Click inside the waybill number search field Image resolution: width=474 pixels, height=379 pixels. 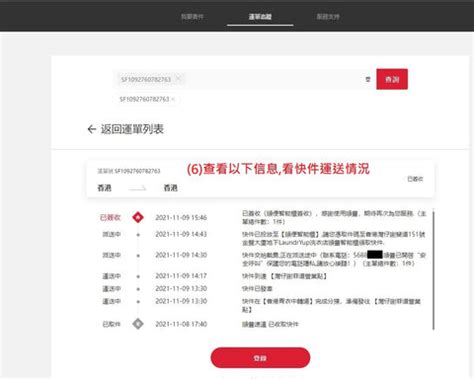coord(243,79)
